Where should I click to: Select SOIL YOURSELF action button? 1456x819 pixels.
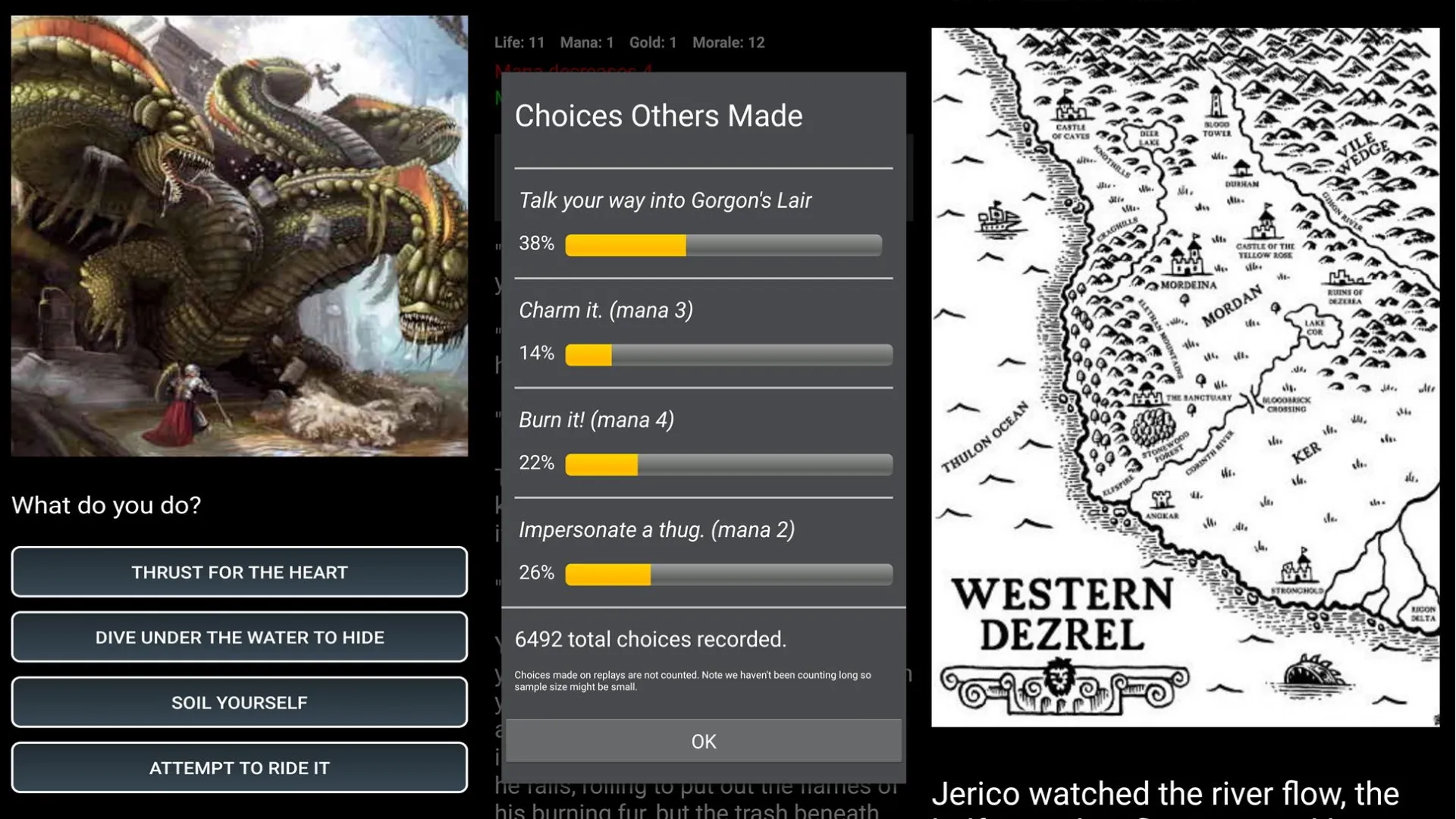tap(239, 702)
